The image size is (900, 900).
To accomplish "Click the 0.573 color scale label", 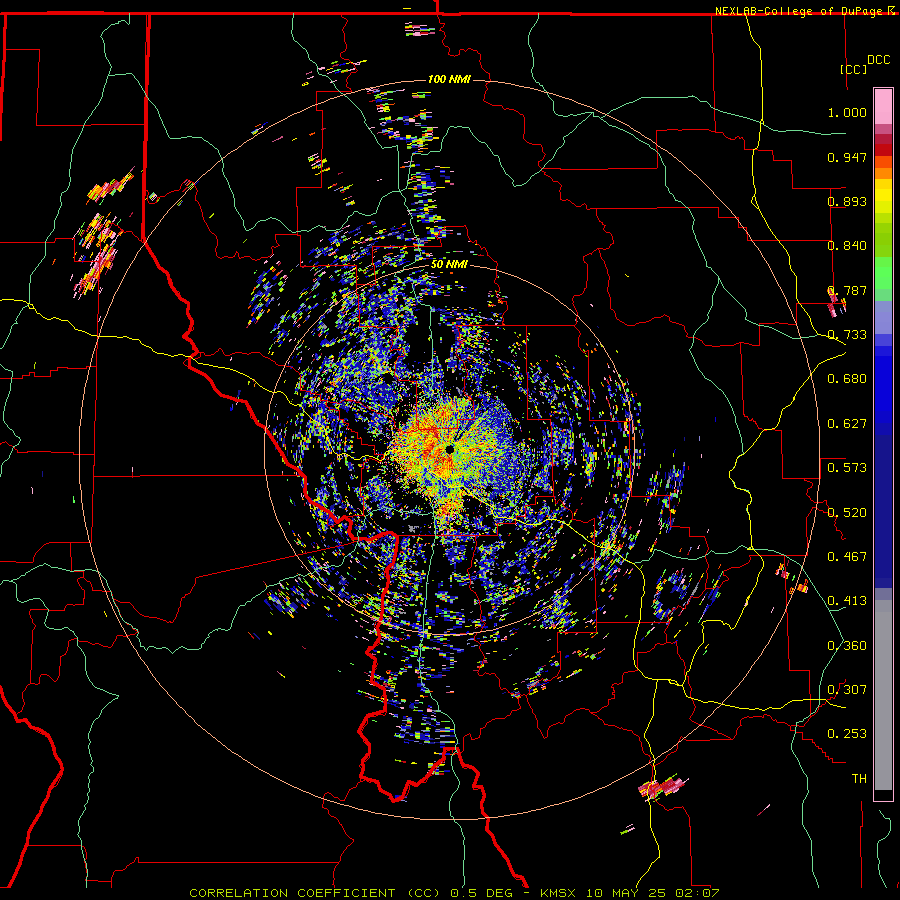I will (847, 468).
